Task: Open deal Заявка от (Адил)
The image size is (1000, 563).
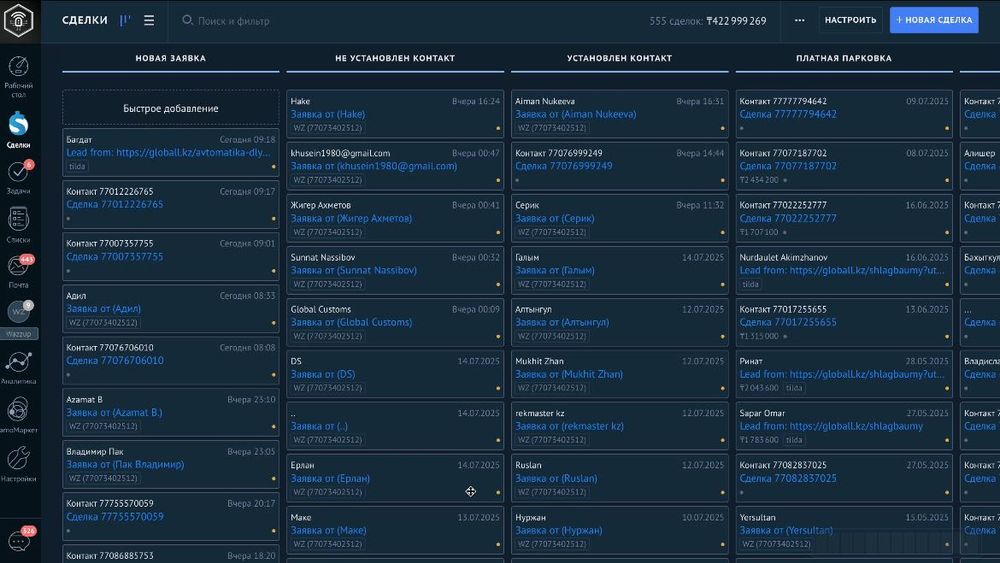Action: (104, 309)
